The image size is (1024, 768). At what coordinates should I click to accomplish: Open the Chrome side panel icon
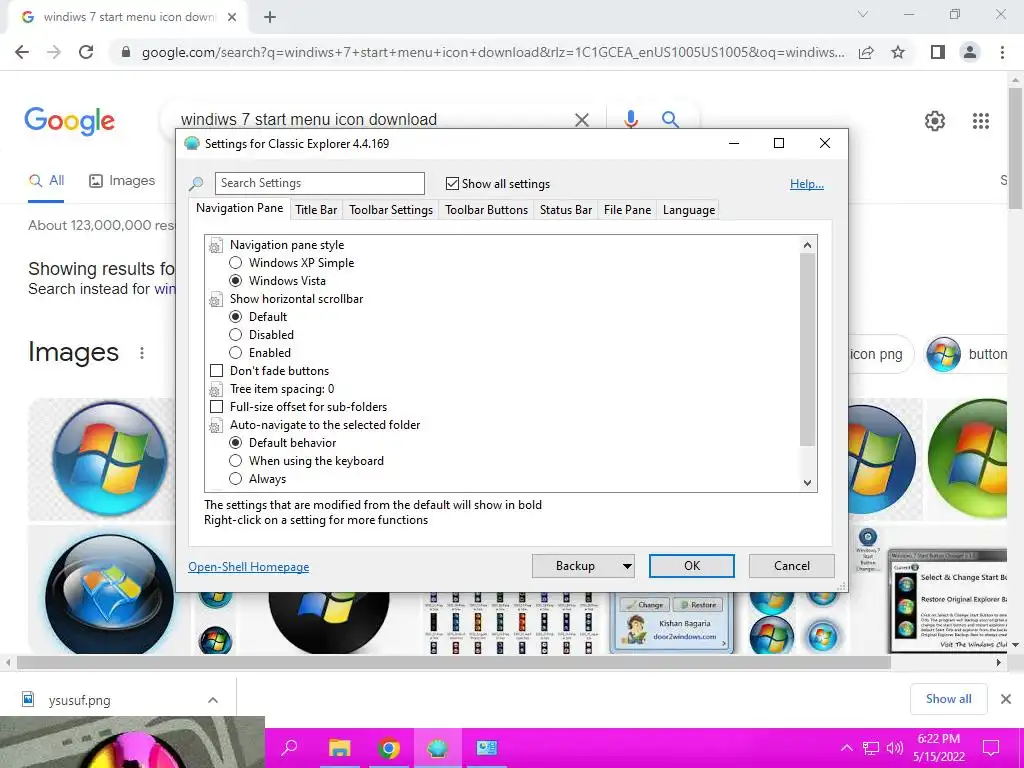pos(937,52)
